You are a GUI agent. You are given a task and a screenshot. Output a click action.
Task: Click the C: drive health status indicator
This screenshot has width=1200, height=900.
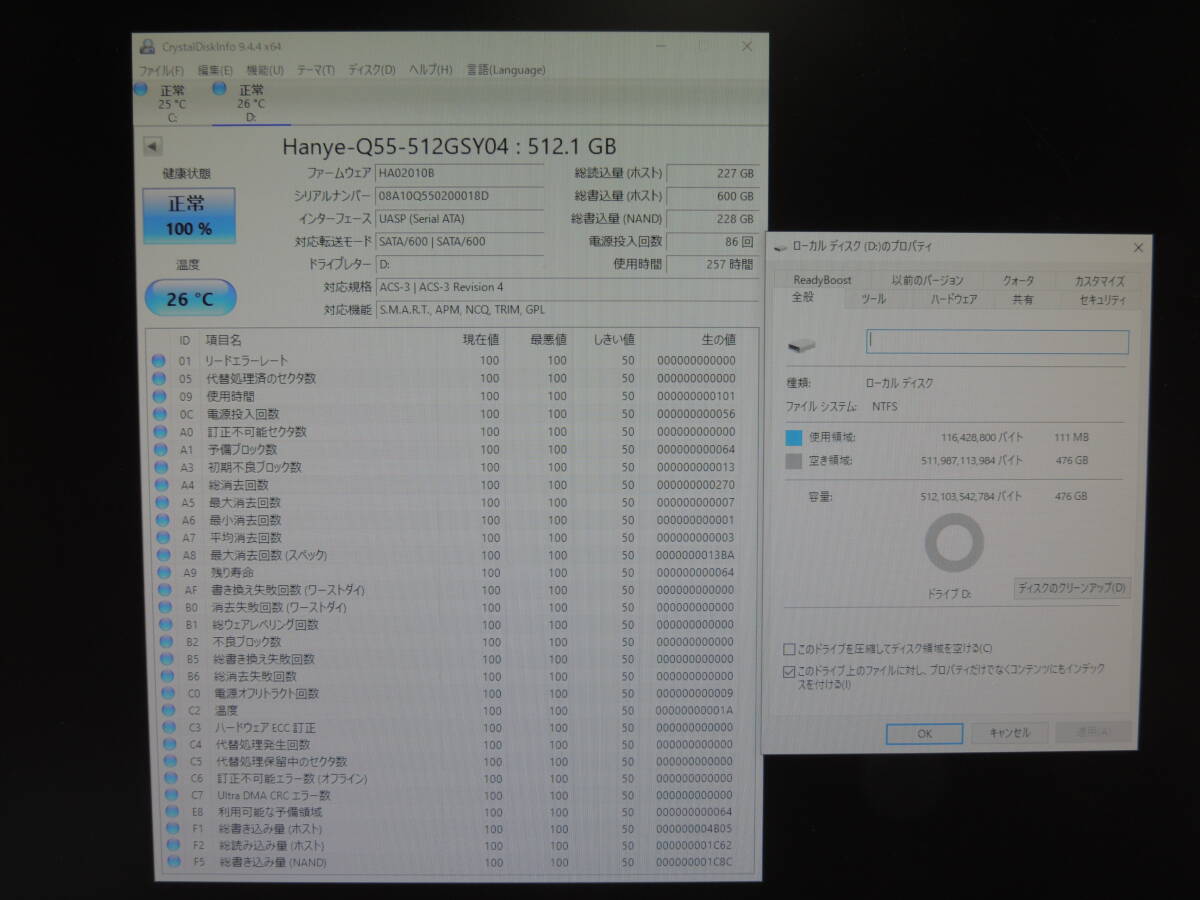141,90
